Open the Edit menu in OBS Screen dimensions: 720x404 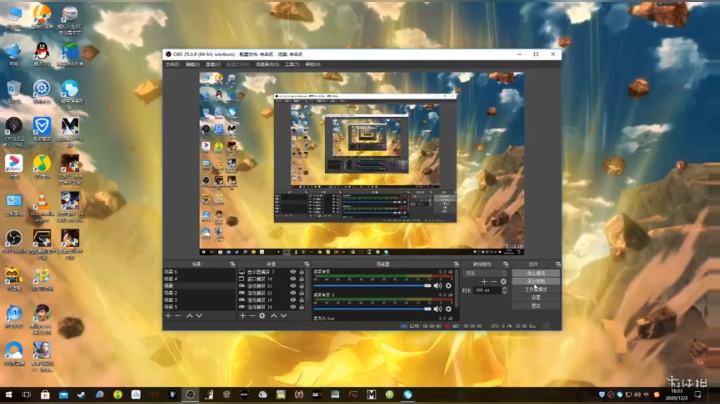coord(192,65)
